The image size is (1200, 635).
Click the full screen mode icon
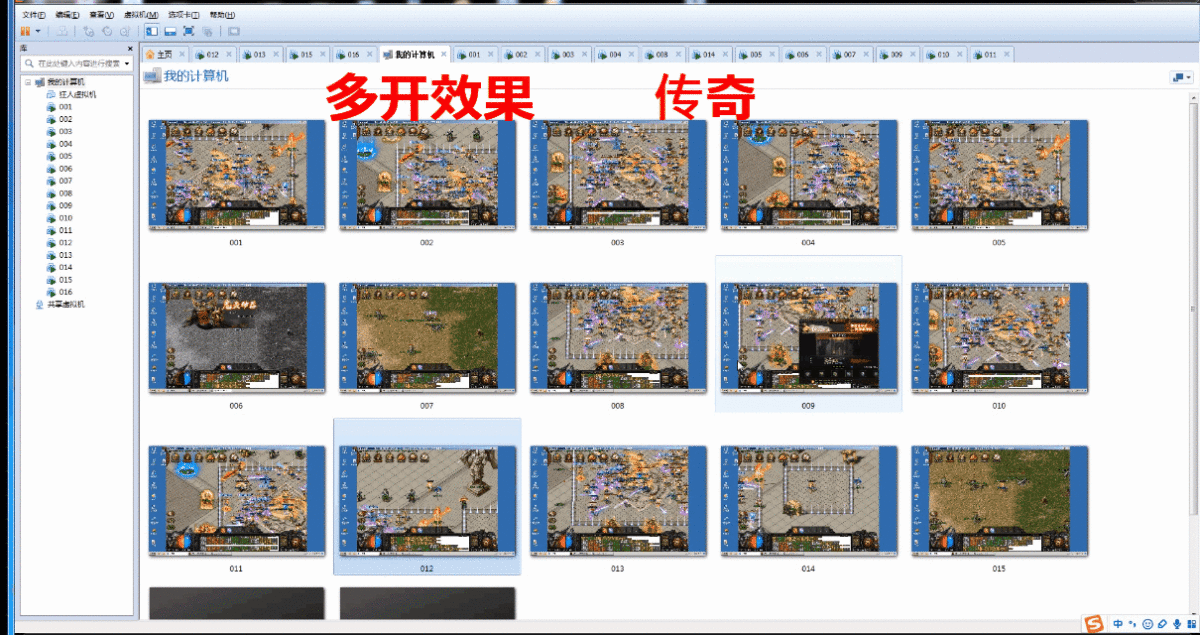[x=188, y=32]
